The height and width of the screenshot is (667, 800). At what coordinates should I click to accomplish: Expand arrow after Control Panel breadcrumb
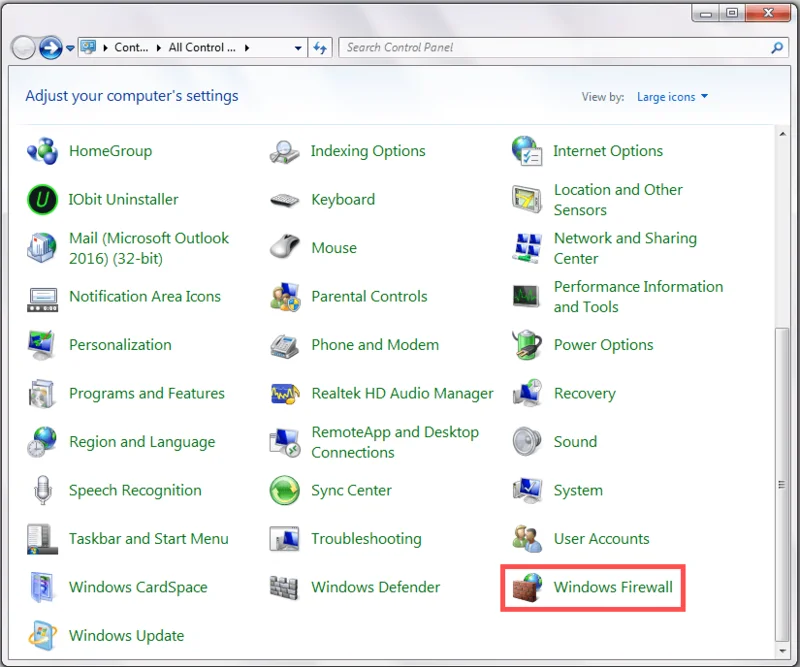coord(159,48)
